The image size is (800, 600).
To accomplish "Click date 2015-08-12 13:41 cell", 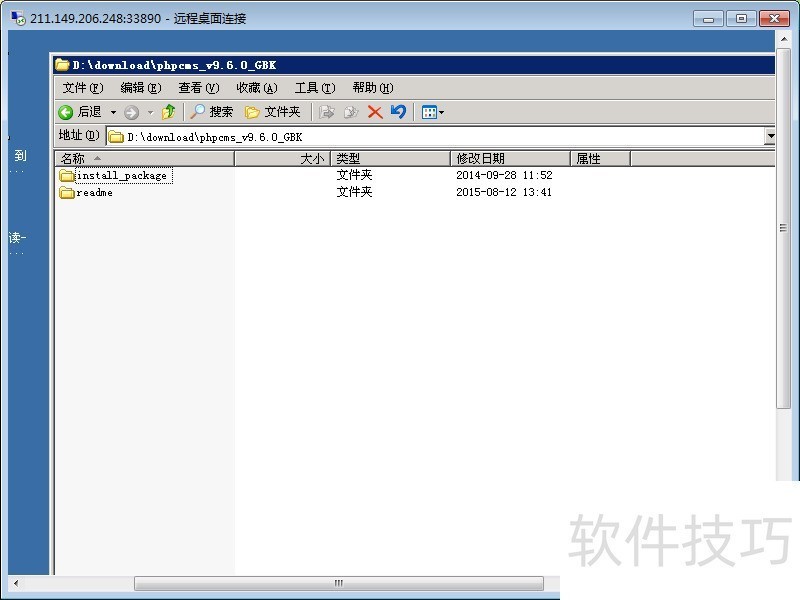I will click(504, 192).
